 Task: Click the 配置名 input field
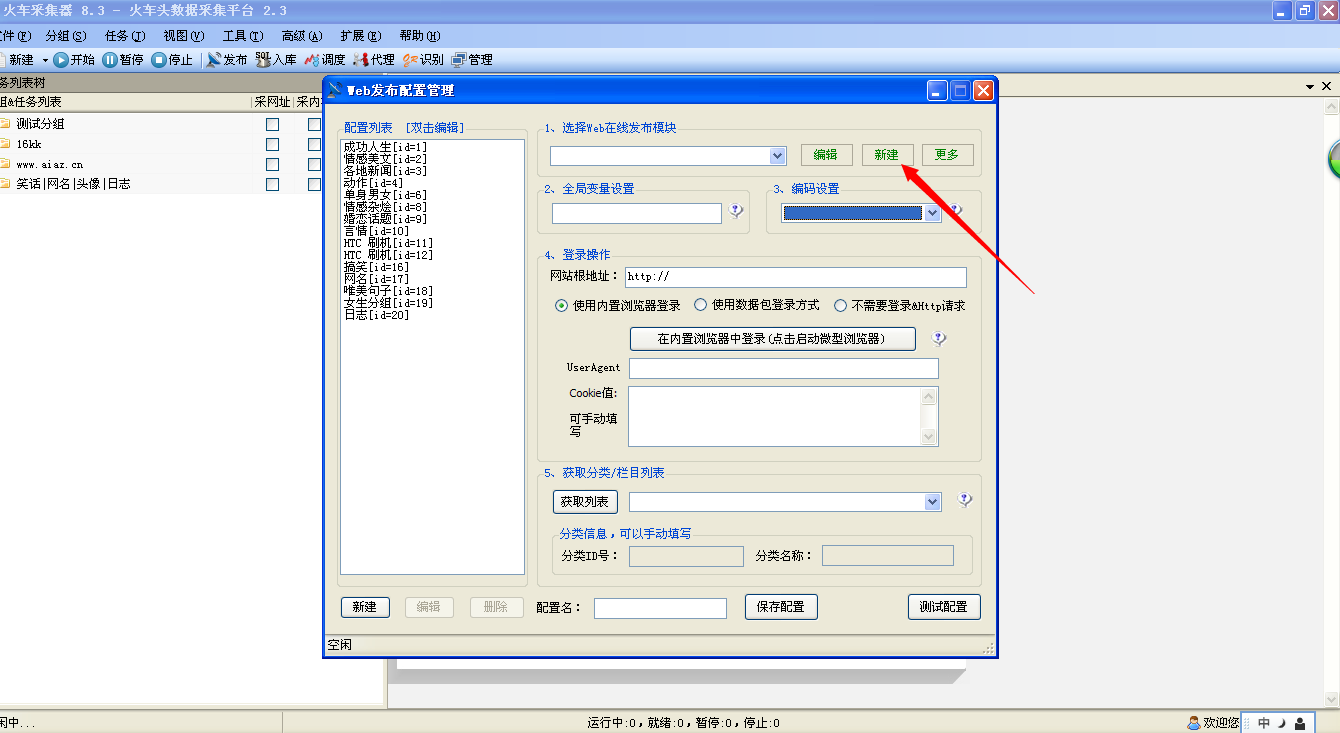(x=660, y=608)
